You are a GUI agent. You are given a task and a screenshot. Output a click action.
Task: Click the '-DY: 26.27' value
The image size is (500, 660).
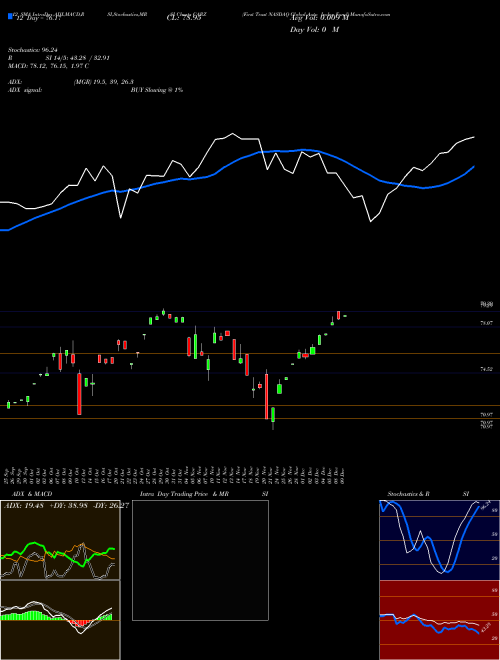click(110, 506)
